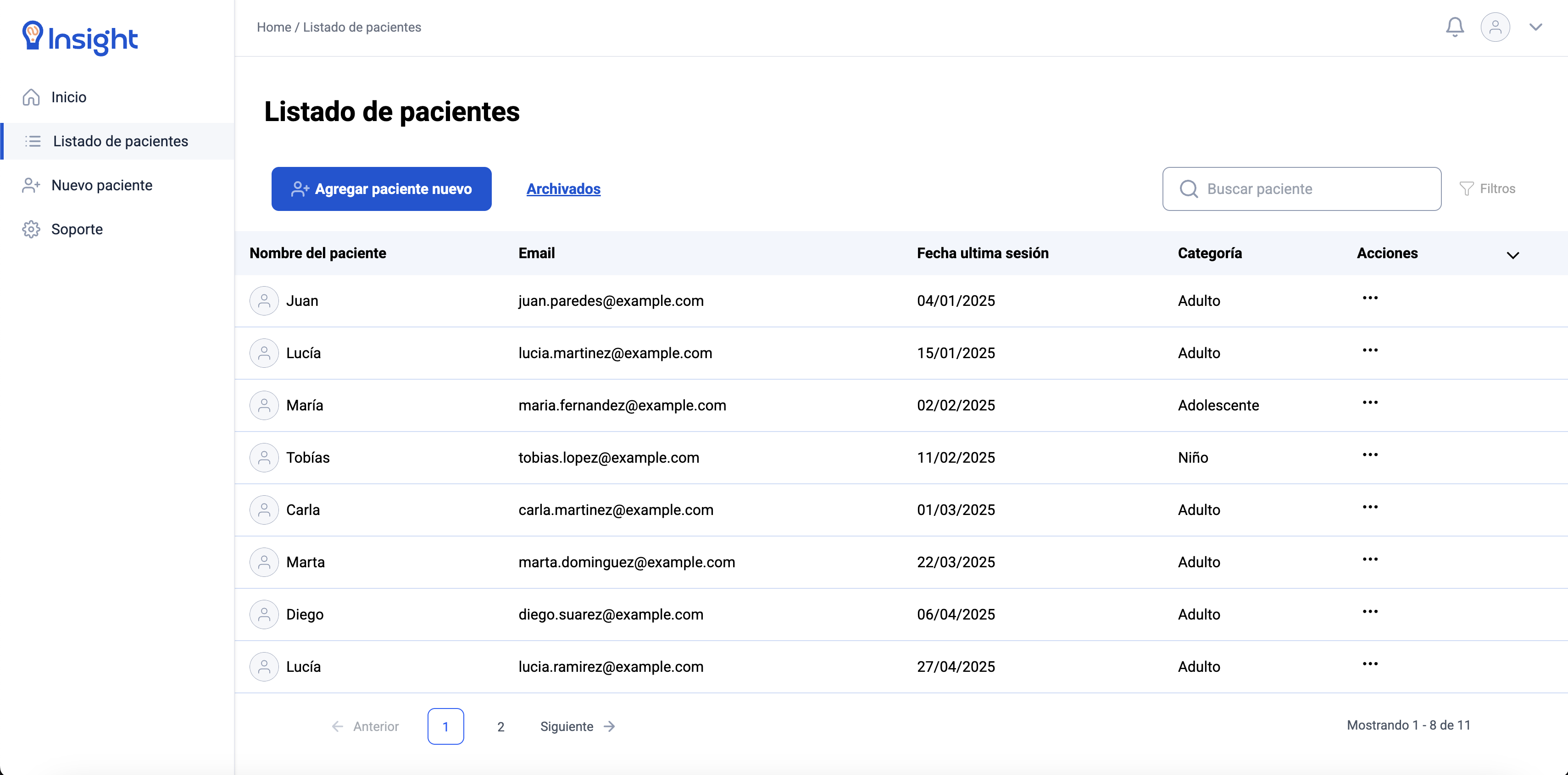
Task: Open actions menu for Marta row
Action: (x=1370, y=559)
